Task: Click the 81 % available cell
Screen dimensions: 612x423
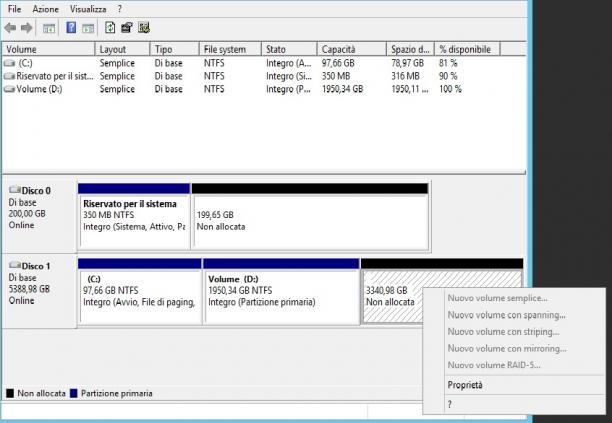Action: (448, 63)
